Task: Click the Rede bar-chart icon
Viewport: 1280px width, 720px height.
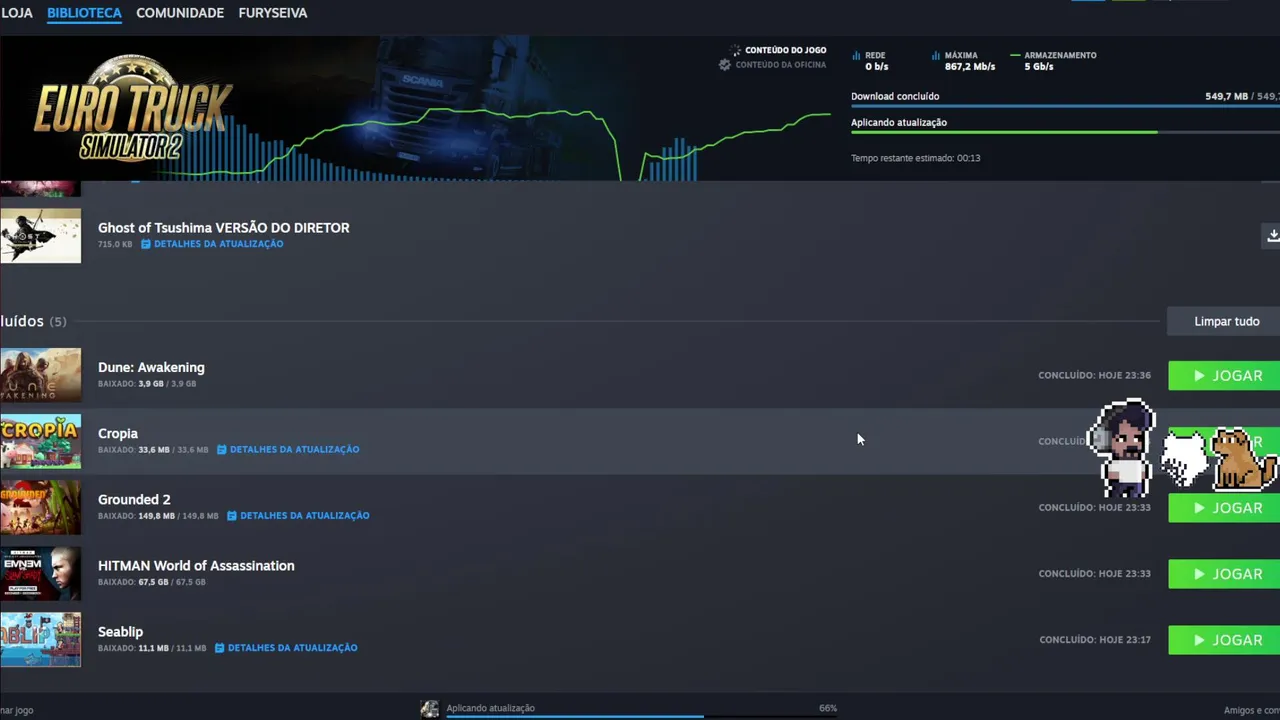Action: (x=856, y=56)
